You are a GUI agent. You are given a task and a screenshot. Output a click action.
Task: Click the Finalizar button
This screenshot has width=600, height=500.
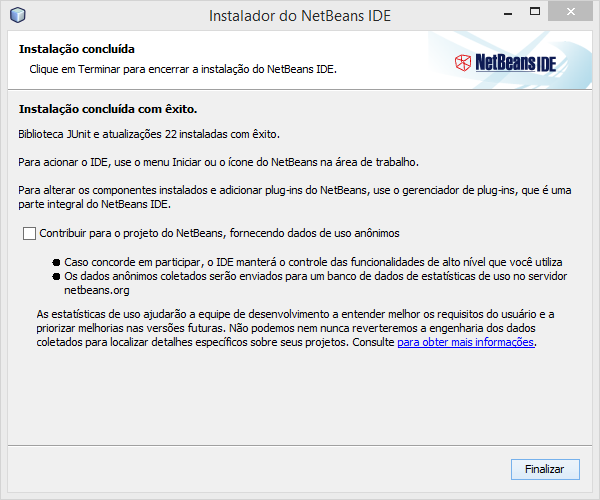(545, 469)
